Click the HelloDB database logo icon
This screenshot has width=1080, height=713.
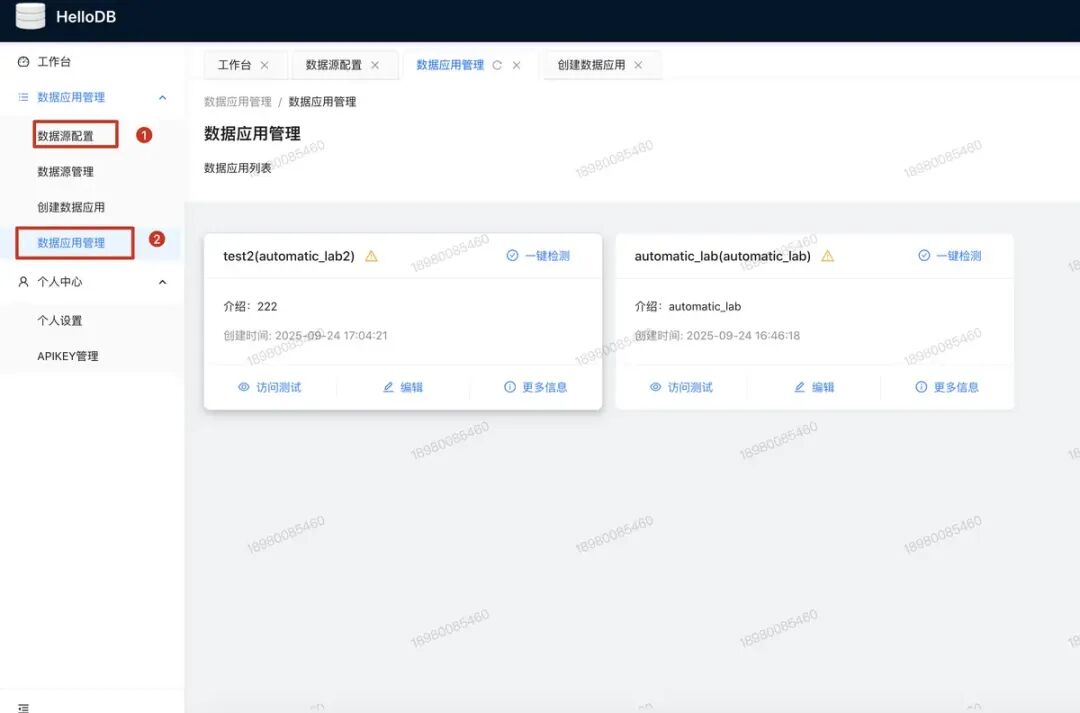tap(30, 15)
